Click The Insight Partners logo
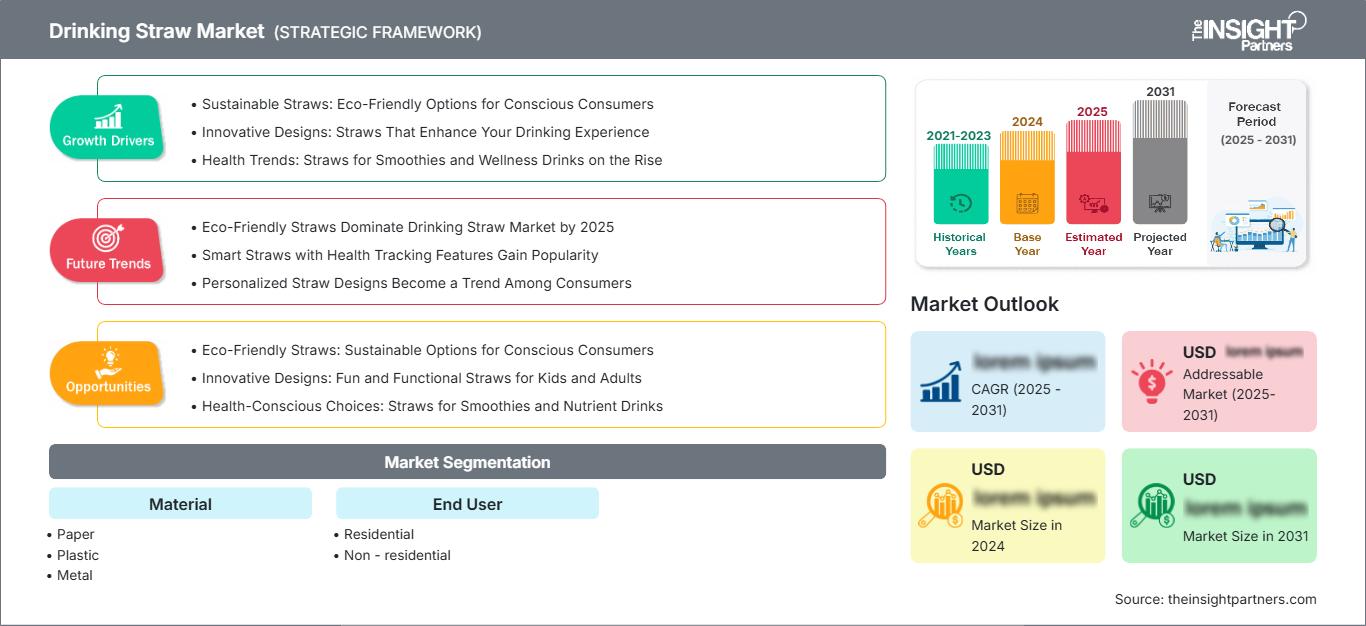This screenshot has height=626, width=1366. (x=1249, y=30)
